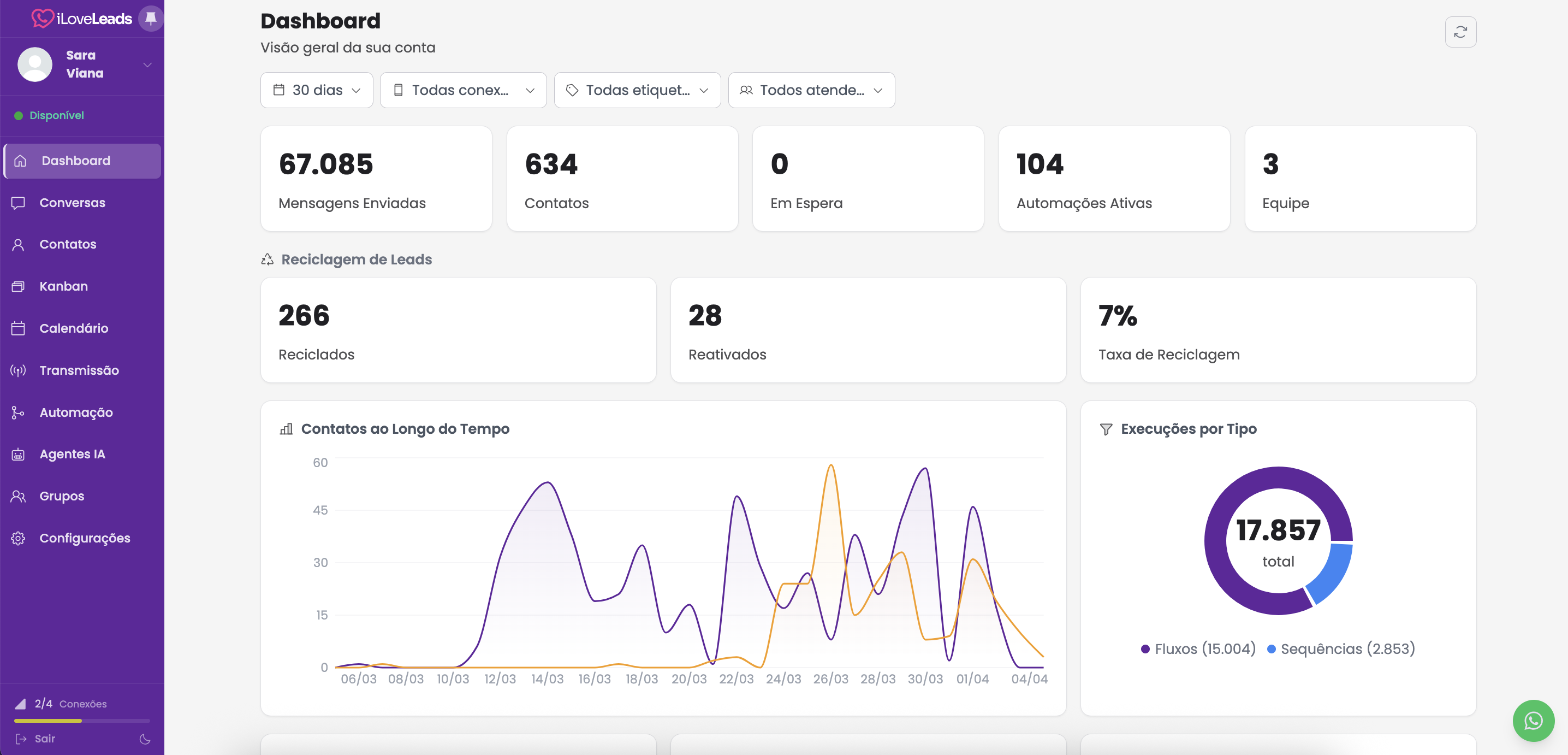Open the Todas etiquetas filter dropdown
Viewport: 1568px width, 755px height.
pyautogui.click(x=637, y=90)
